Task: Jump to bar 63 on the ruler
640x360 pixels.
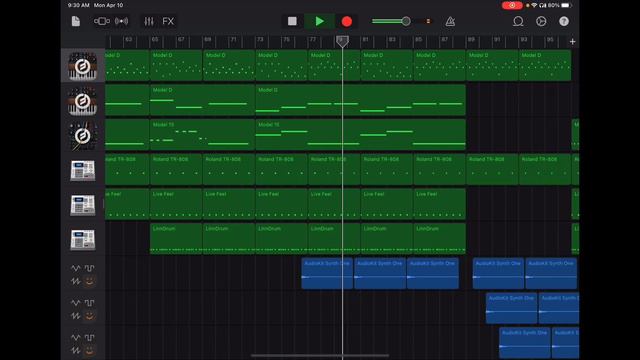Action: (x=129, y=40)
